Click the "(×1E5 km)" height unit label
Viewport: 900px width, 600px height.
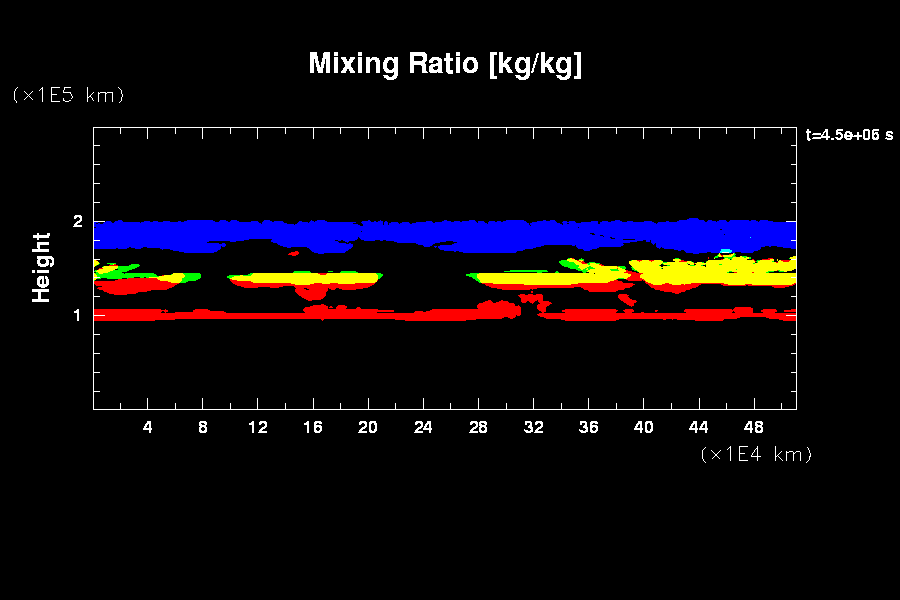pos(68,95)
